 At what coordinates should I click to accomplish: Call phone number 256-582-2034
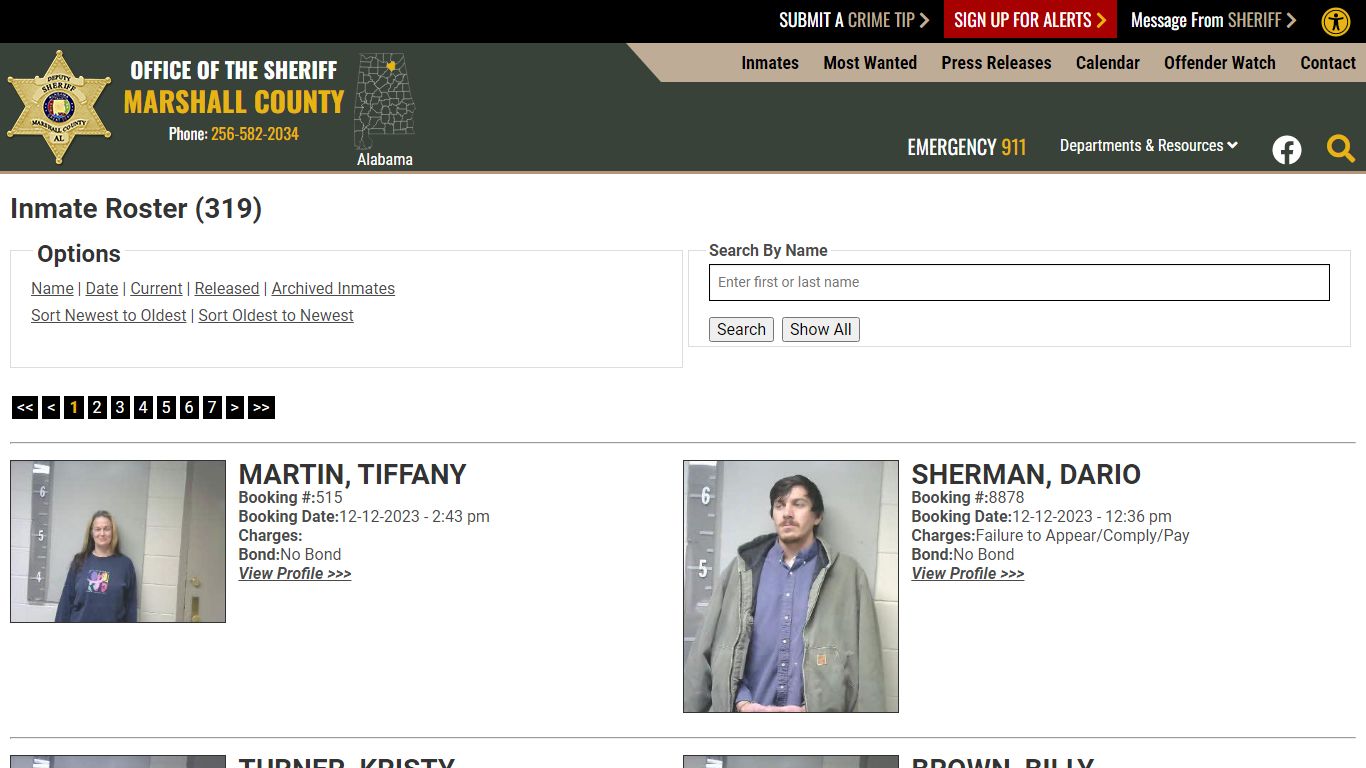click(x=255, y=133)
